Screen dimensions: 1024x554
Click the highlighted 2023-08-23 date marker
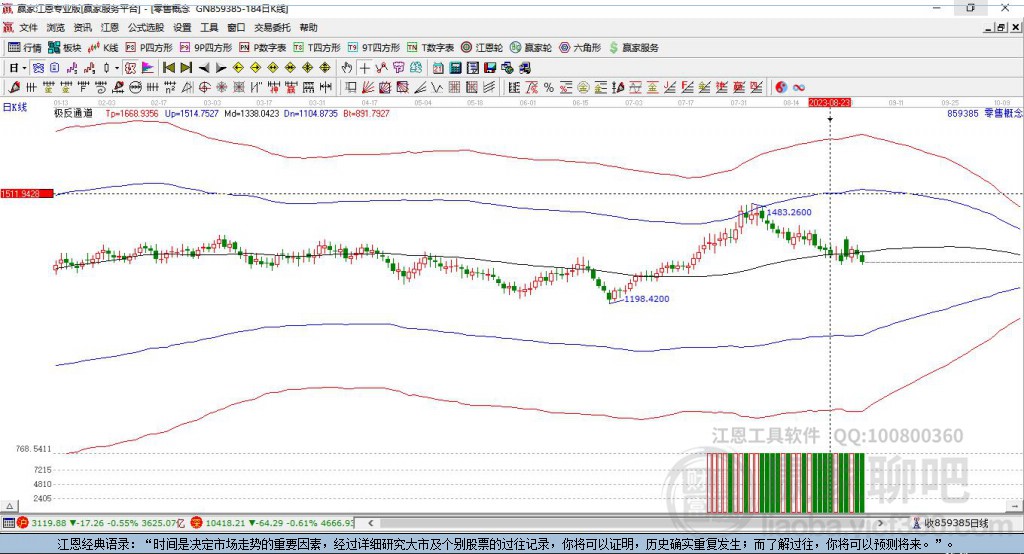[829, 103]
